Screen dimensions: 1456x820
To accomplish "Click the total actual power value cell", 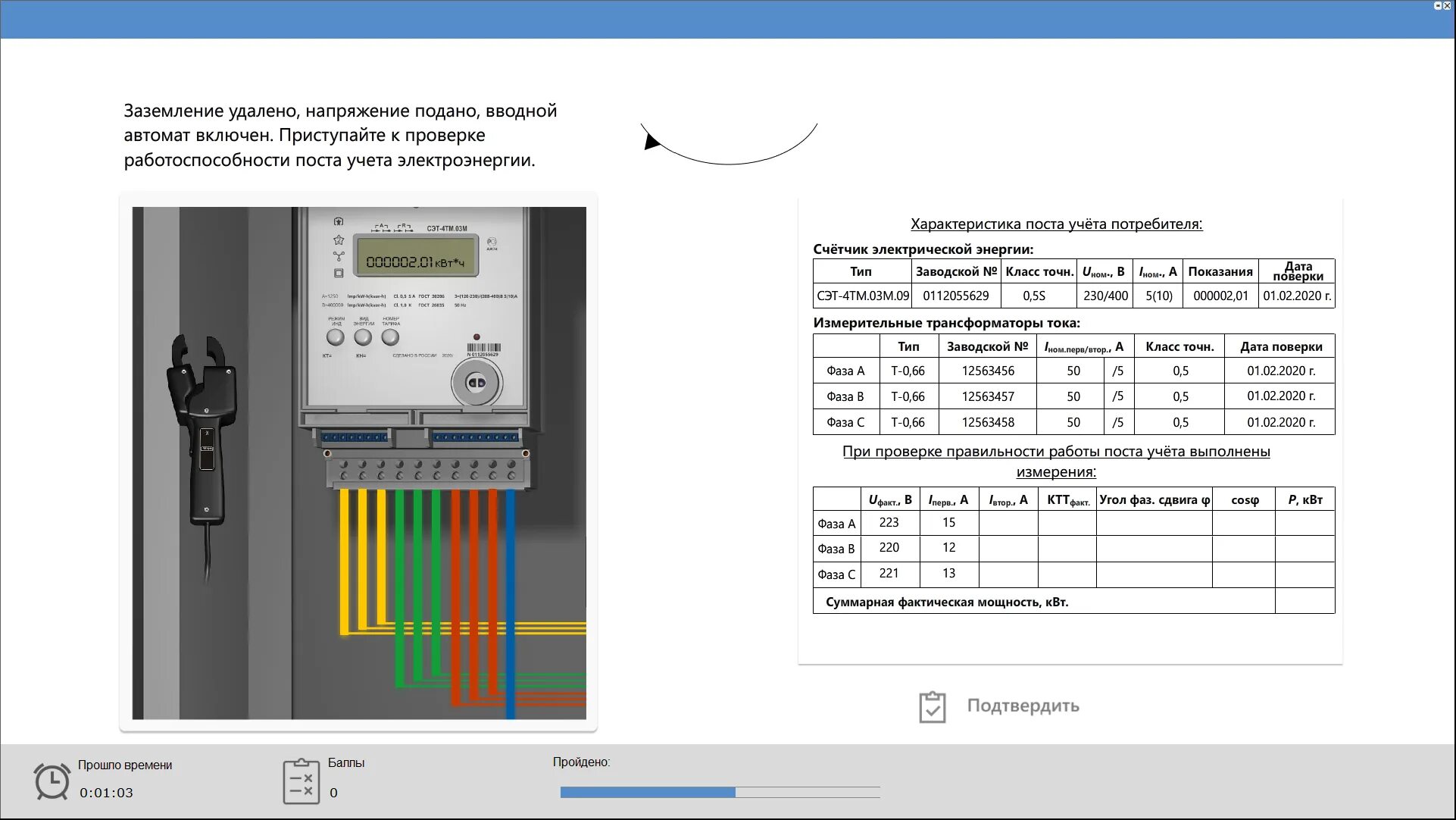I will coord(1304,602).
